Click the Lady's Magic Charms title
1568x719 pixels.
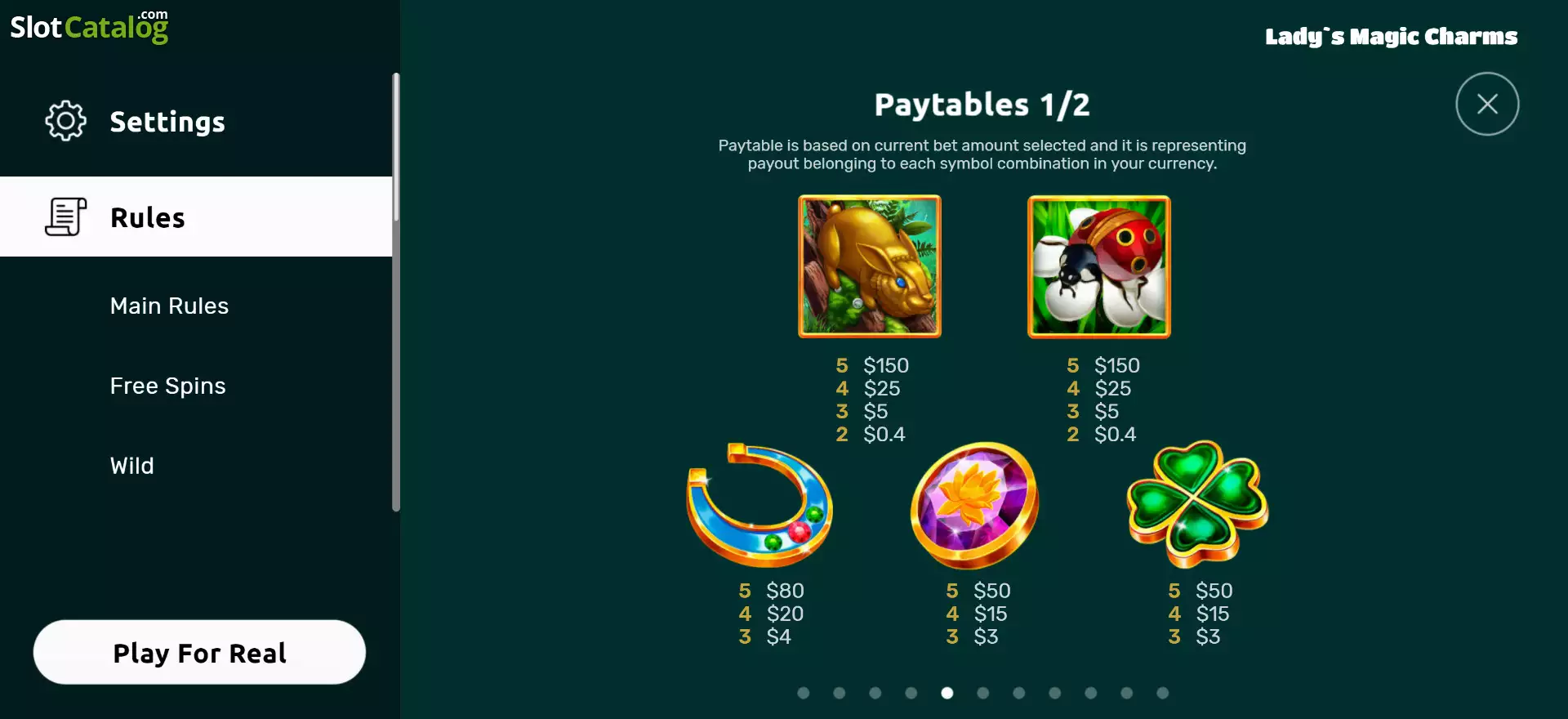1391,36
